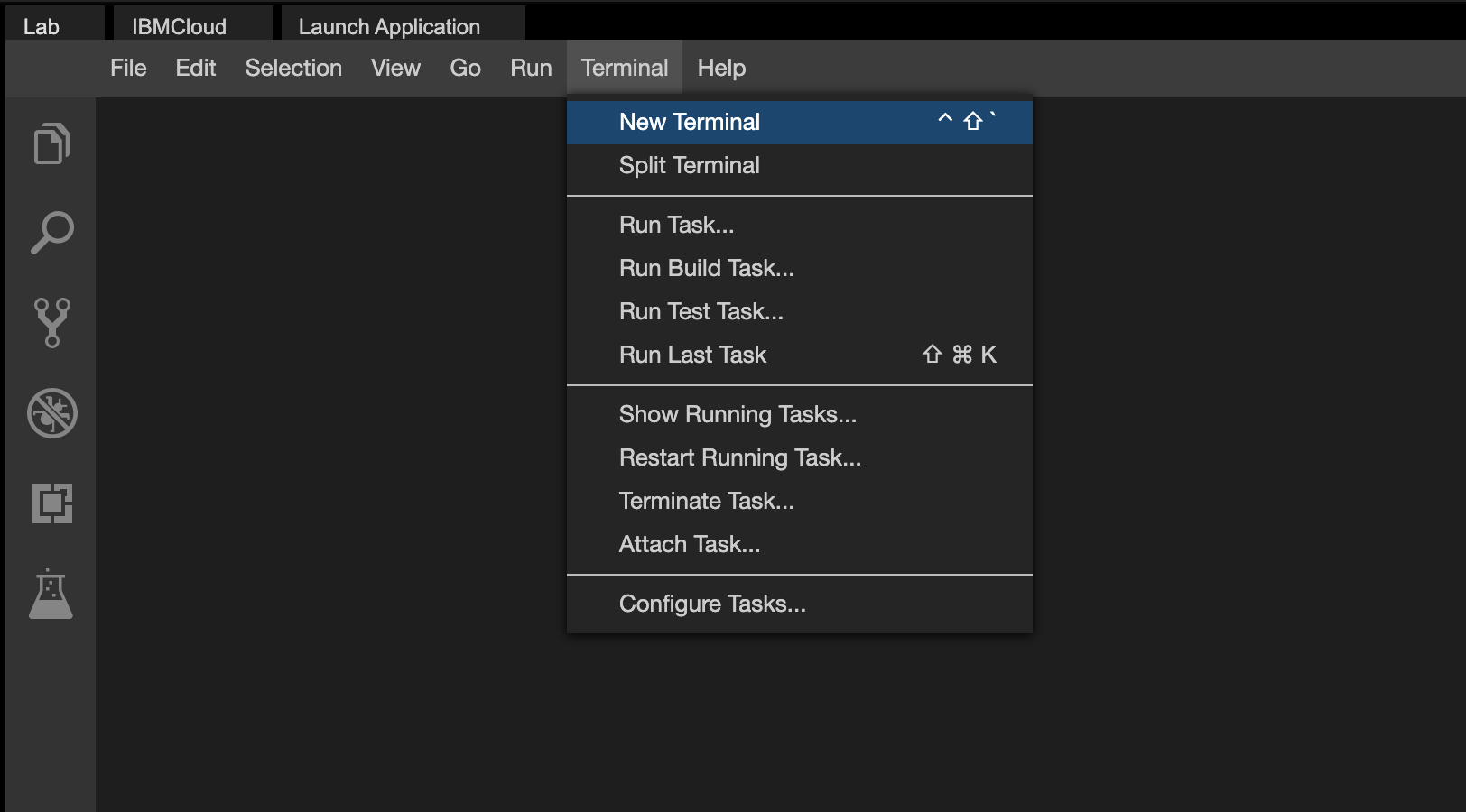1466x812 pixels.
Task: Choose Run Test Task... entry
Action: pos(701,311)
